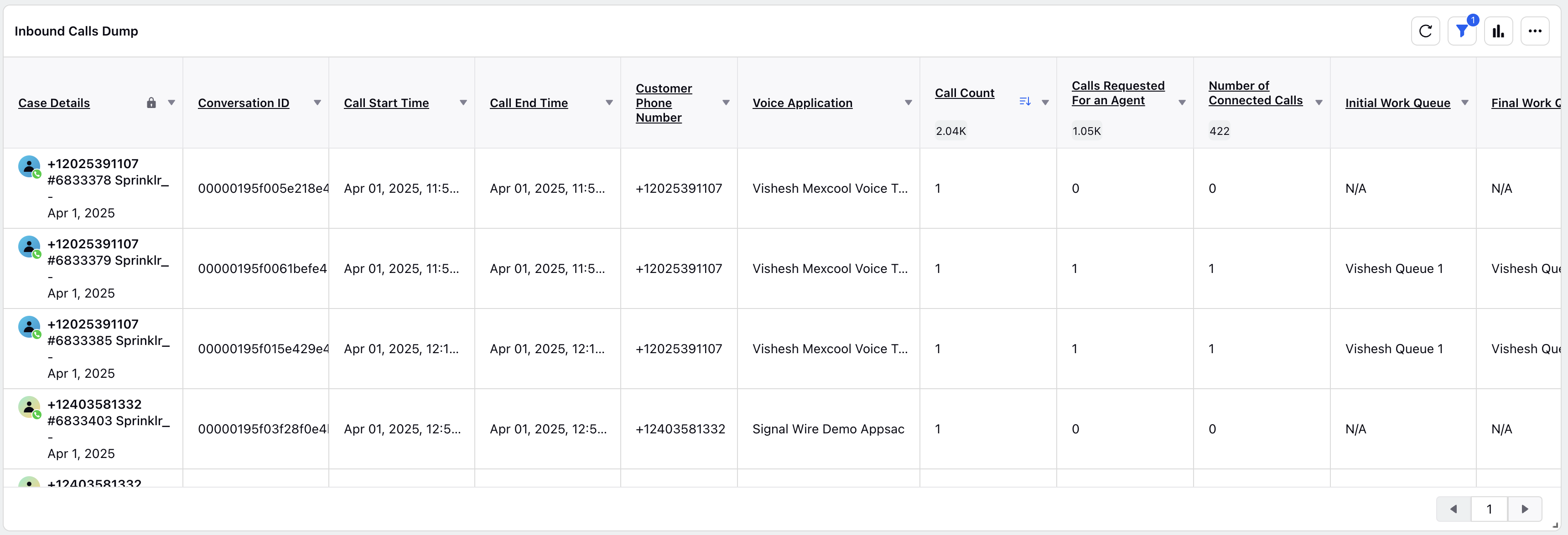
Task: Open Call End Time column dropdown
Action: coord(609,103)
